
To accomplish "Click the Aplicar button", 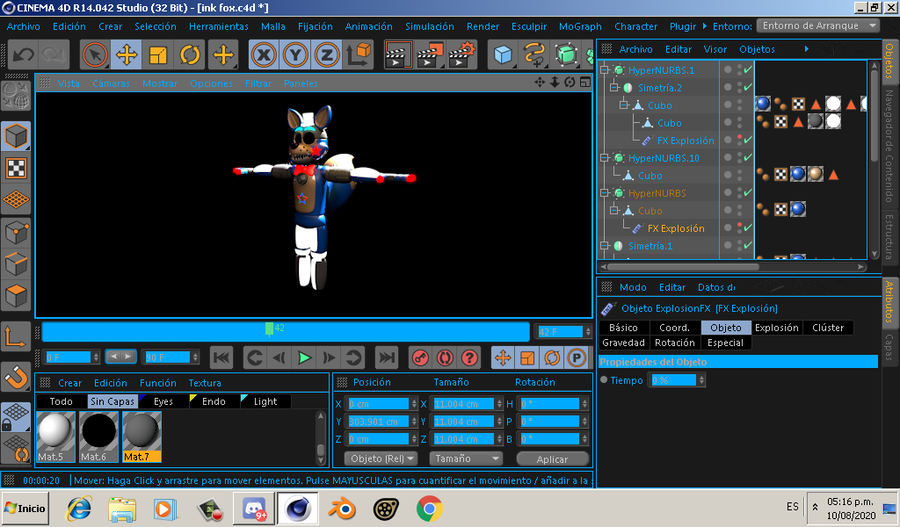I will coord(552,459).
